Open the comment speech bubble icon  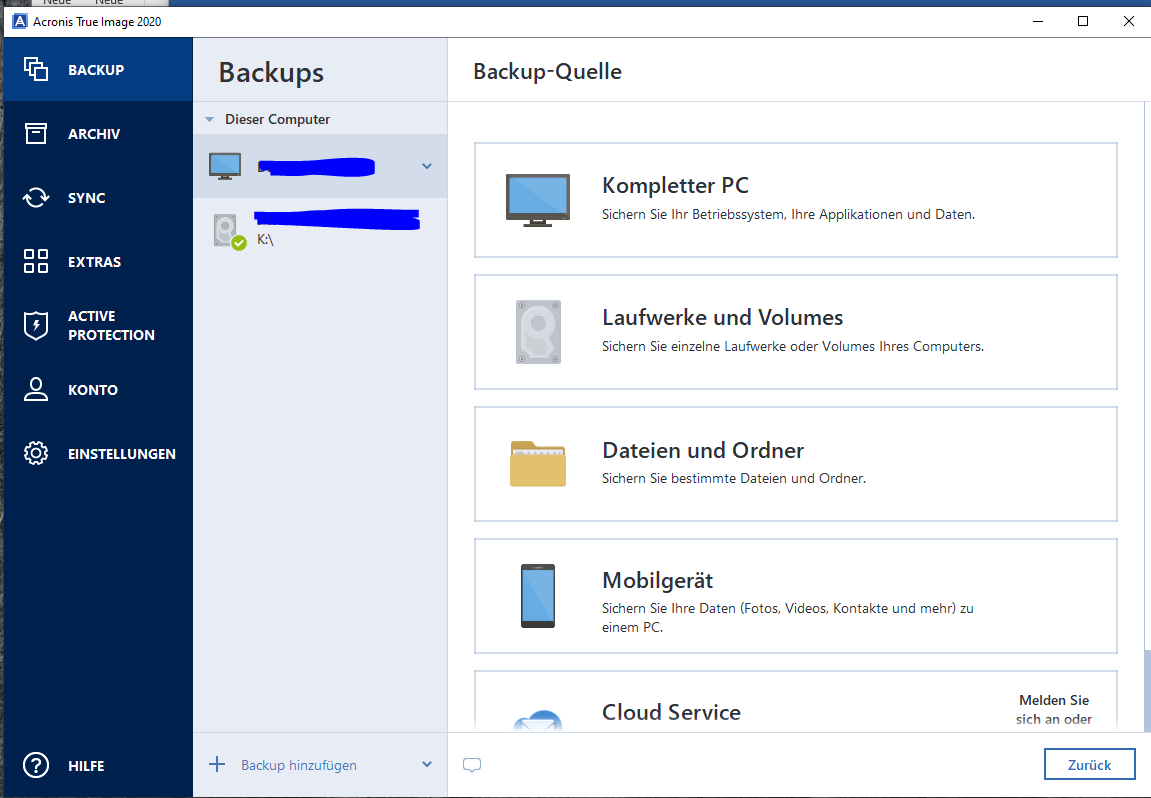pyautogui.click(x=472, y=765)
